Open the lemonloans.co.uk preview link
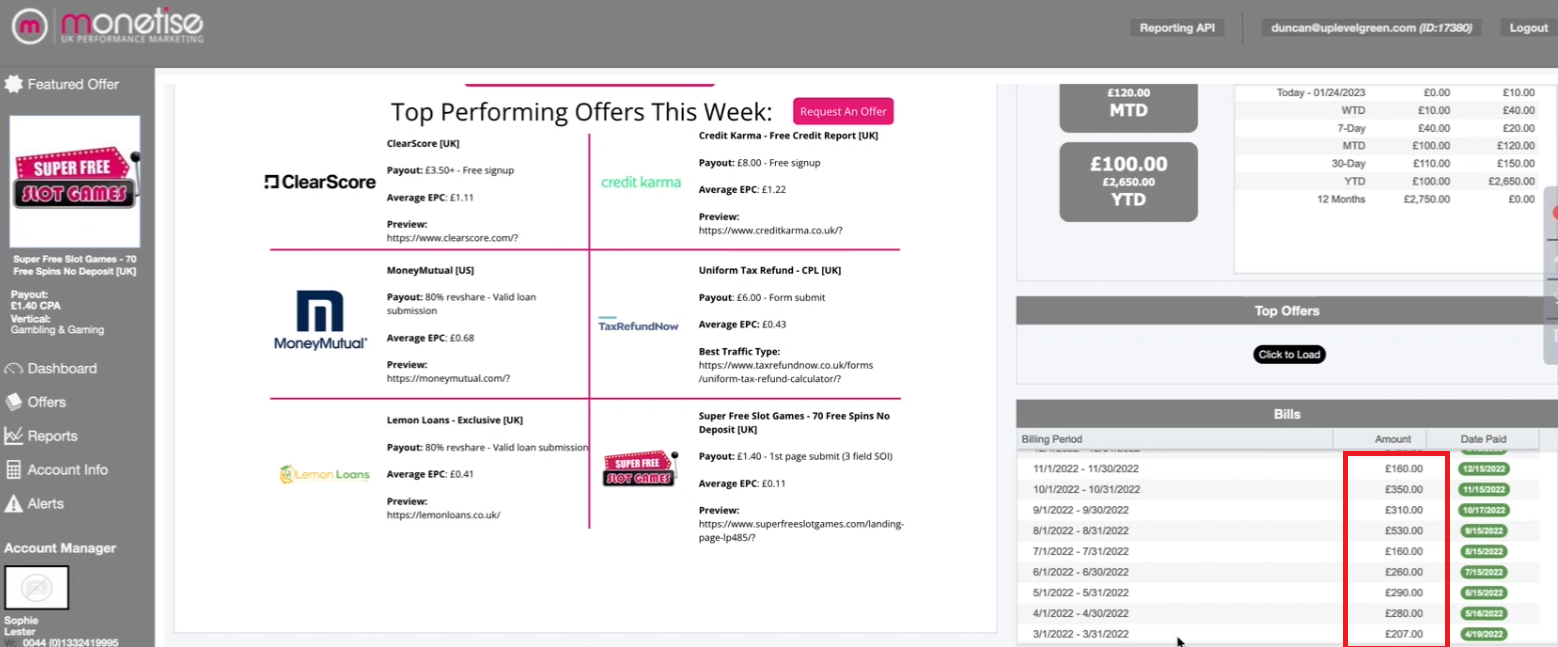Viewport: 1558px width, 647px height. pyautogui.click(x=443, y=515)
